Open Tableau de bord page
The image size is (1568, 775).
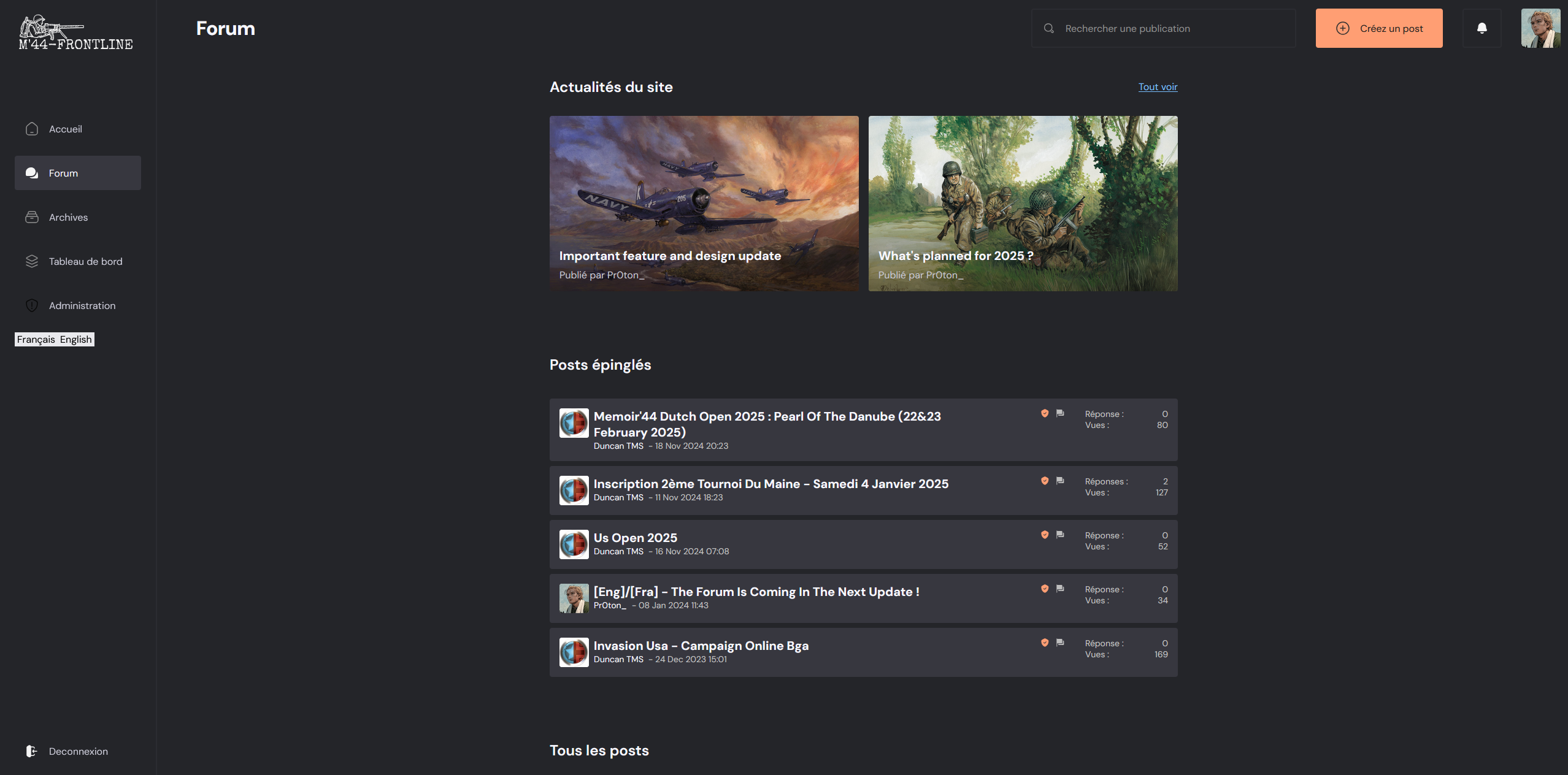(x=85, y=261)
